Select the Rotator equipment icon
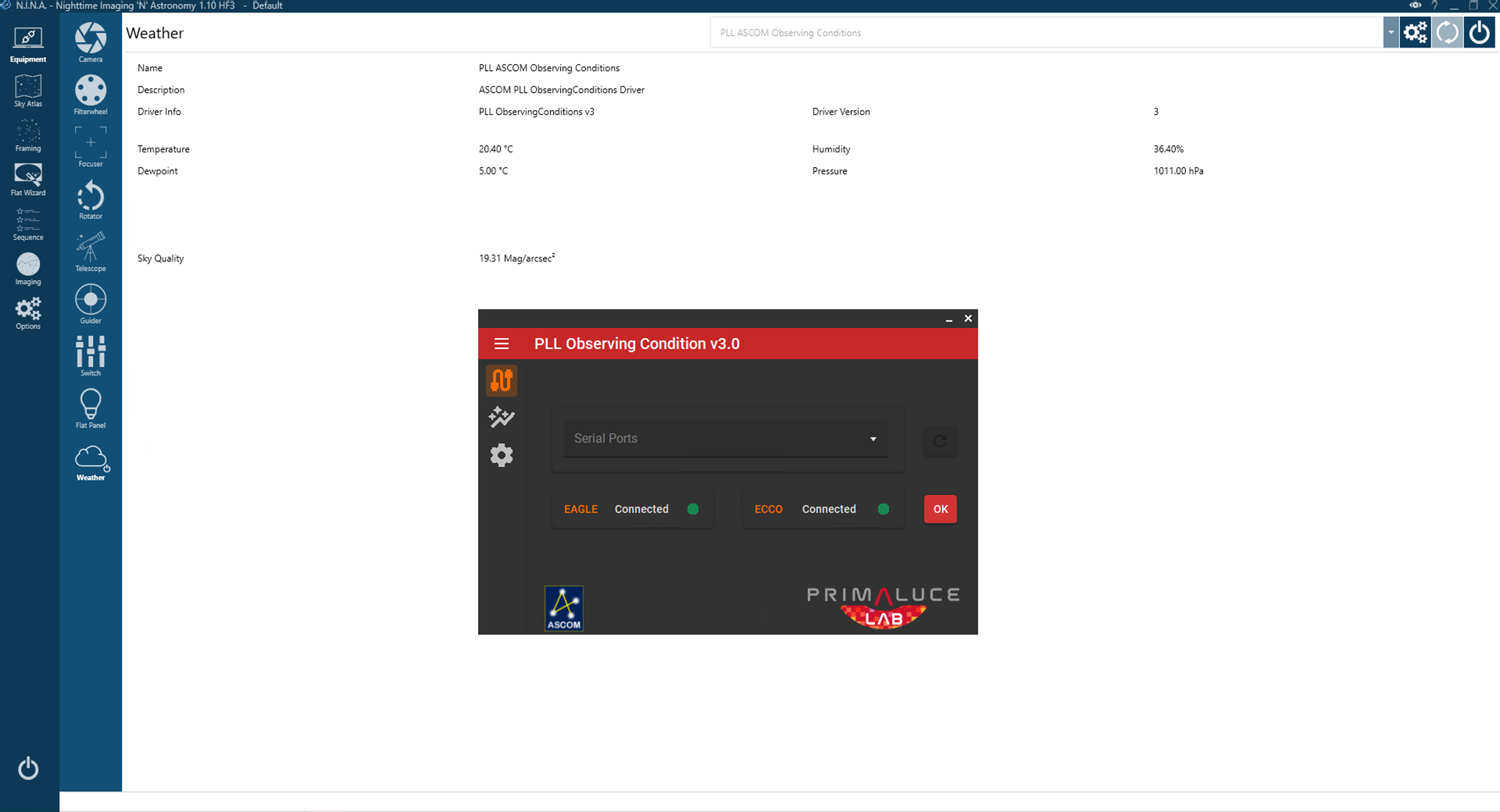This screenshot has height=812, width=1500. (x=91, y=199)
